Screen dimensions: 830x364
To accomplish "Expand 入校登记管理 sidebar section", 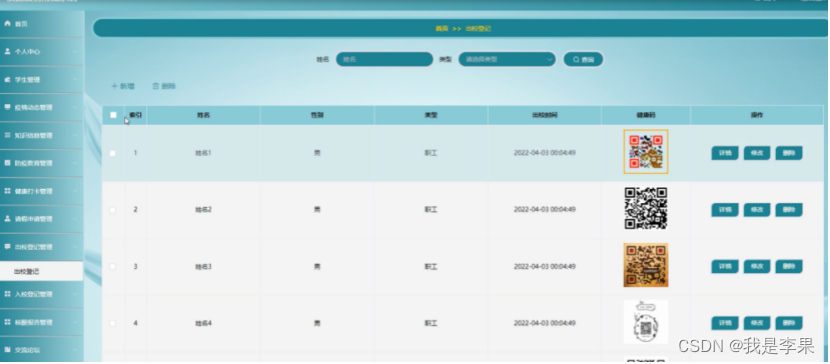I will point(41,294).
